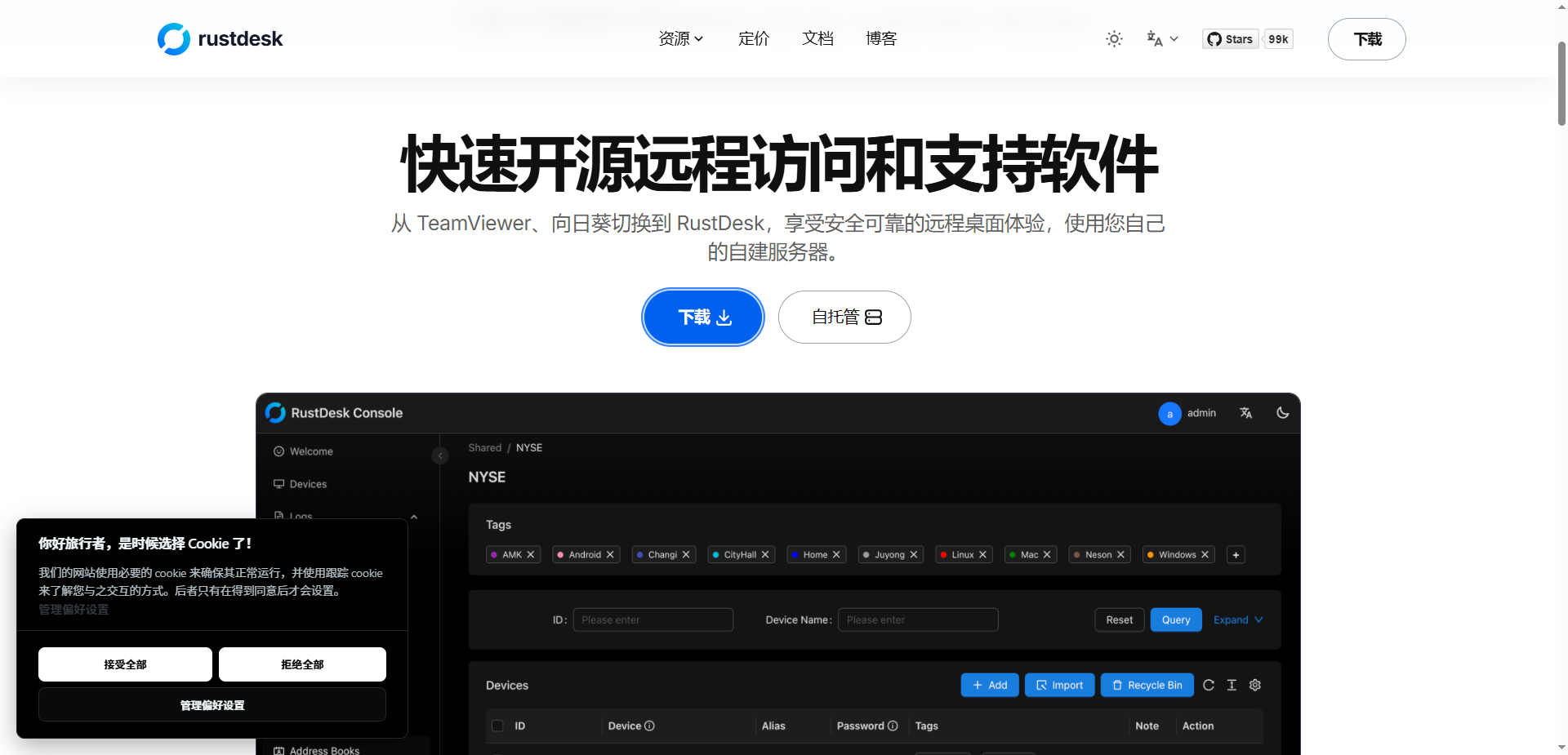Remove the Android tag
The image size is (1568, 755).
point(610,554)
